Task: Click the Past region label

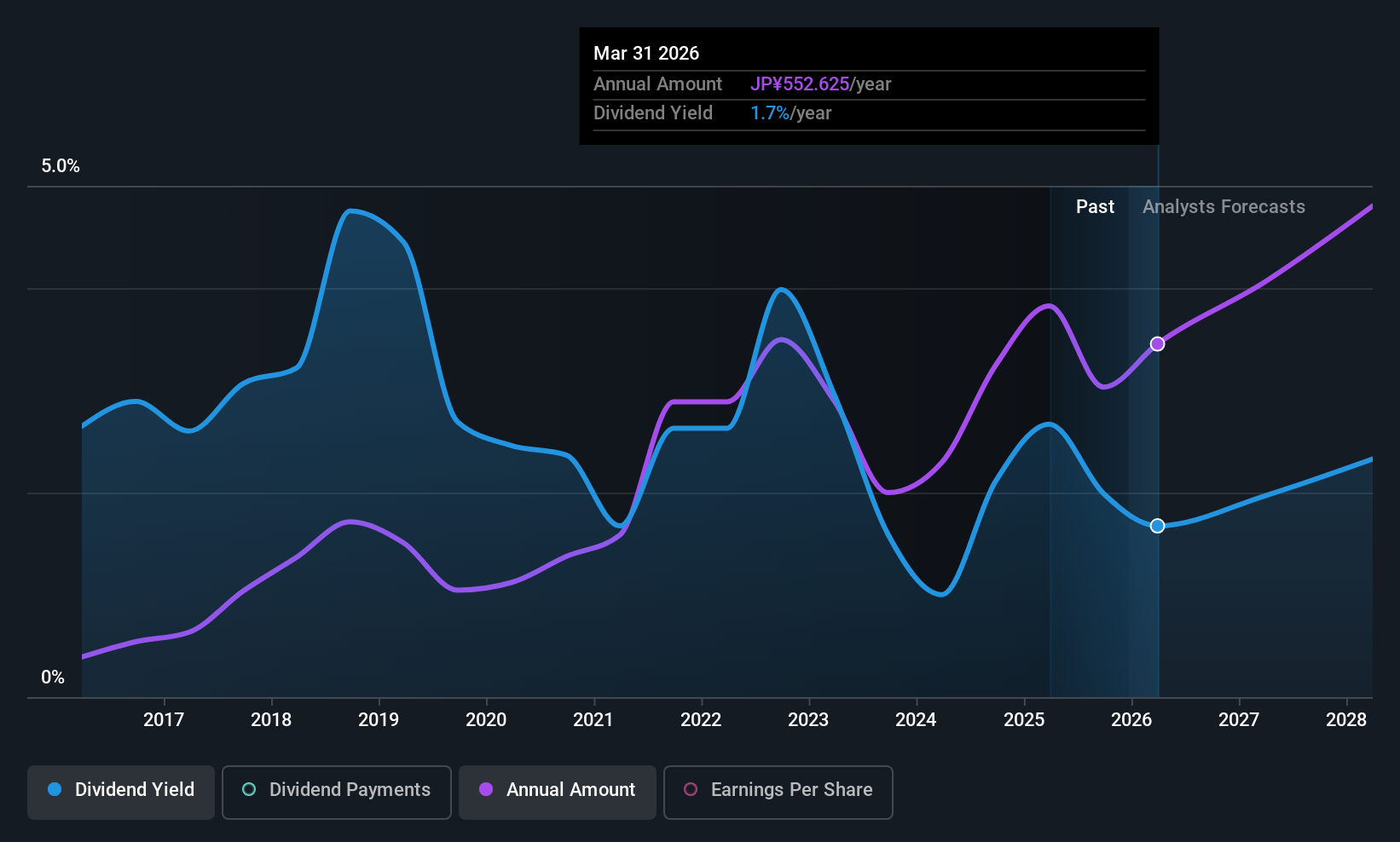Action: point(1095,207)
